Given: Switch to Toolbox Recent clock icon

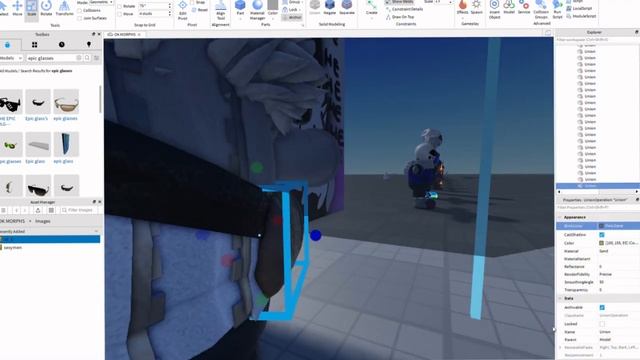Looking at the screenshot, I should (62, 44).
